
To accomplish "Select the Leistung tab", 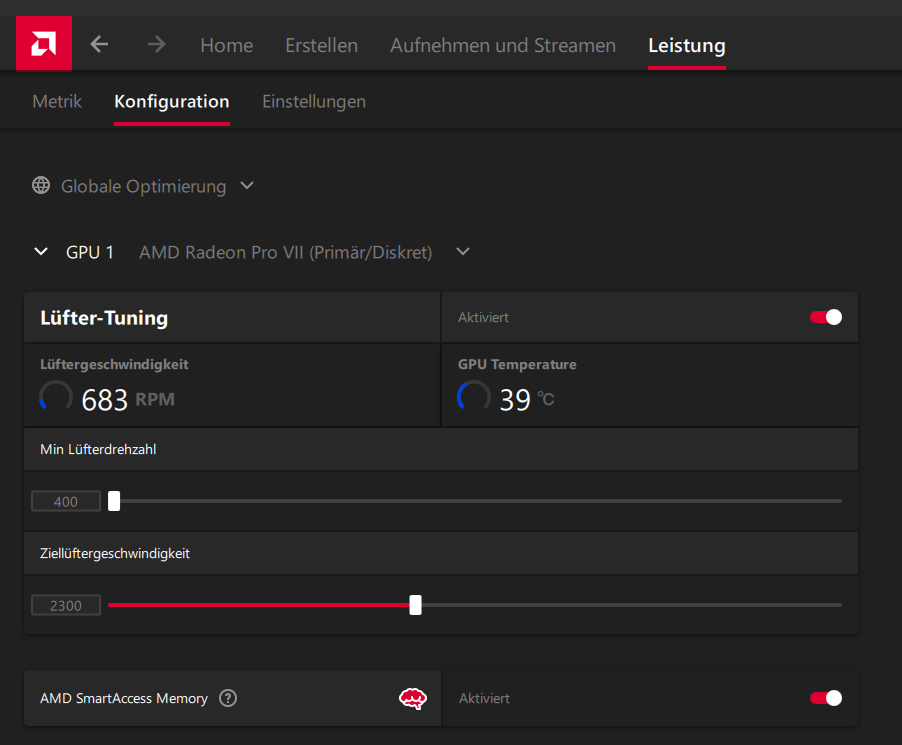I will pos(687,45).
